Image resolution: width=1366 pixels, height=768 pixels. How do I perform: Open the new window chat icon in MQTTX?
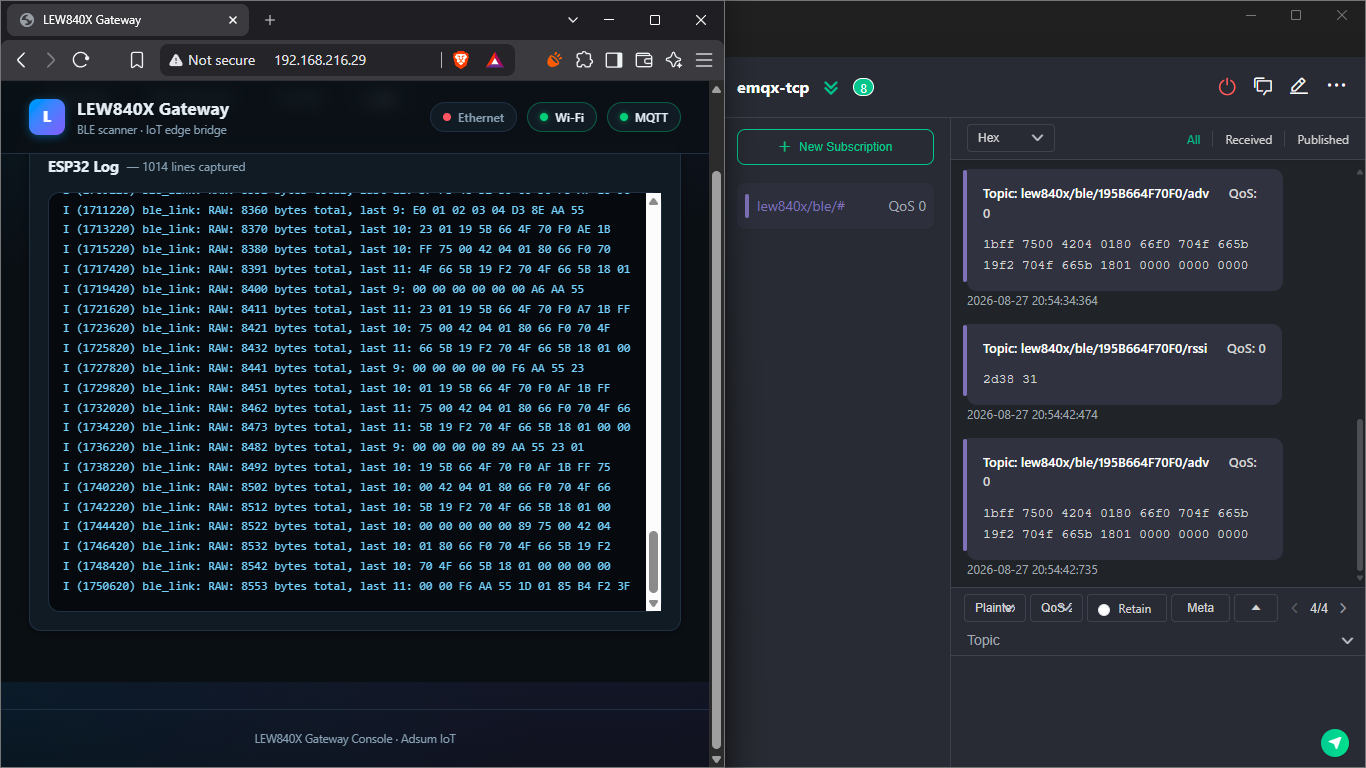click(1263, 87)
